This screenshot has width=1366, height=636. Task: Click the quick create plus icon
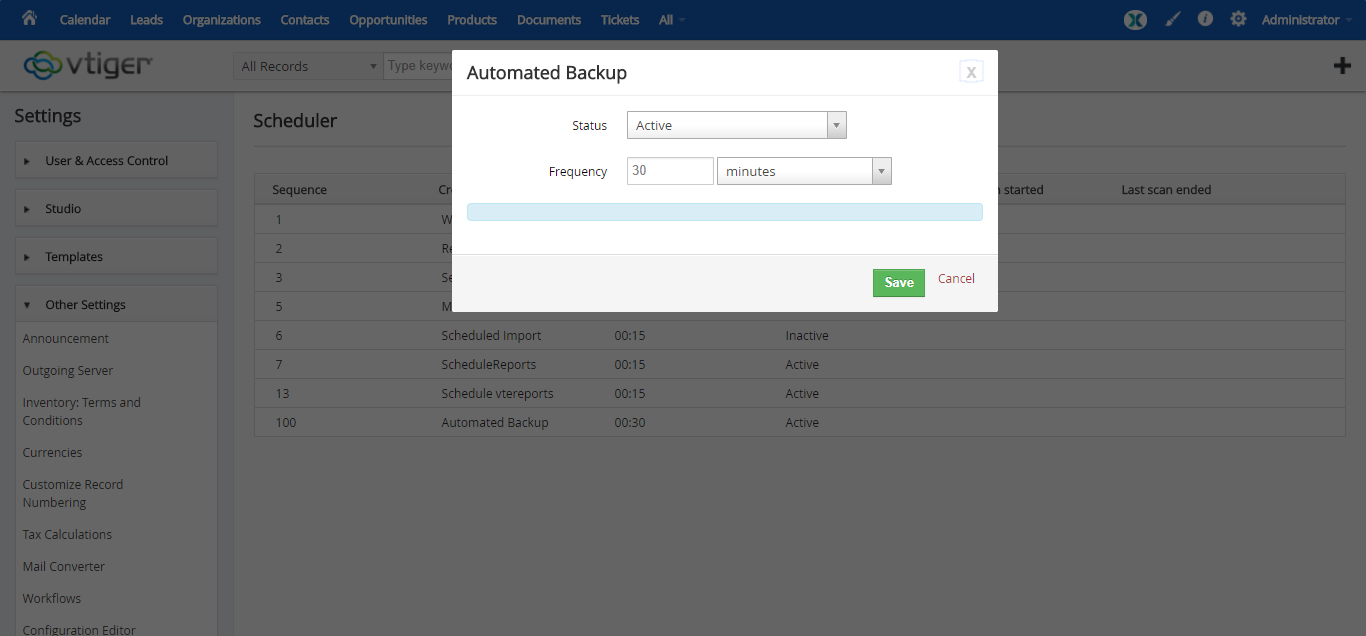click(1342, 66)
